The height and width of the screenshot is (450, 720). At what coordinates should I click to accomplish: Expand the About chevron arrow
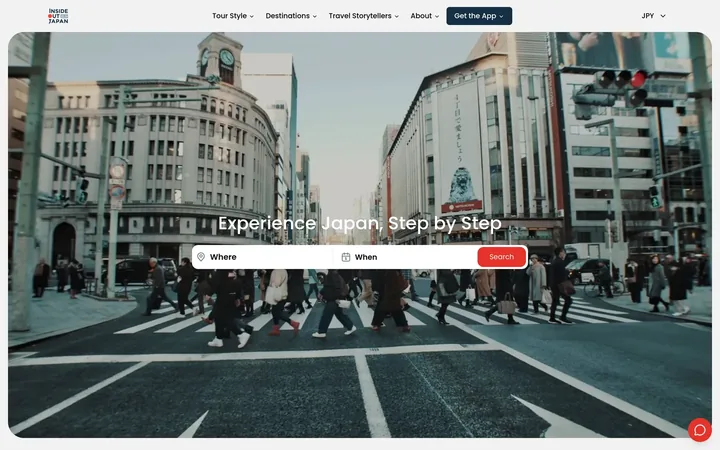pyautogui.click(x=437, y=16)
